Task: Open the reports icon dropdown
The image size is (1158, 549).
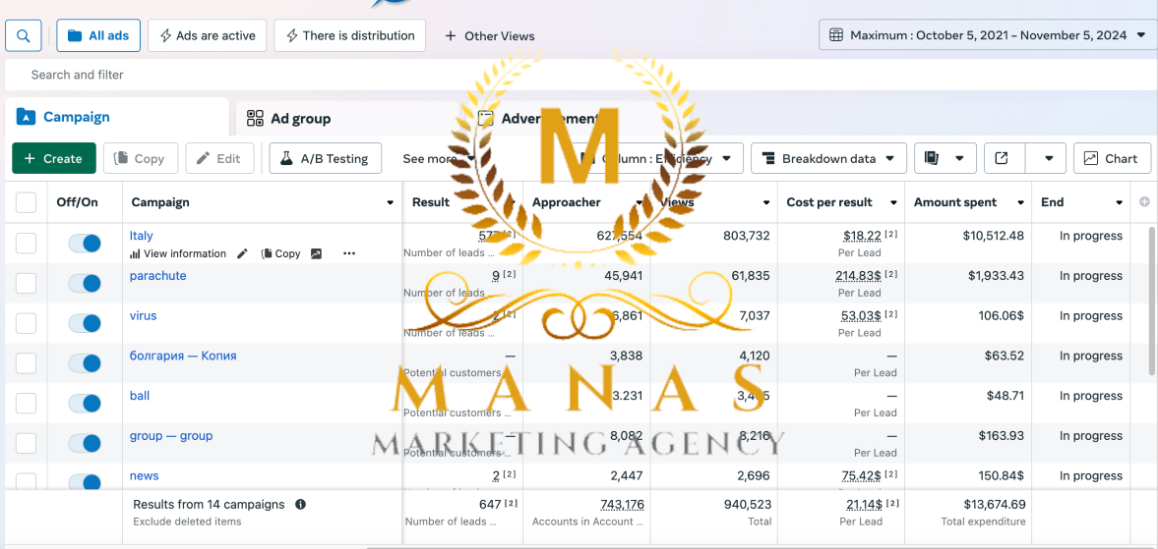Action: tap(945, 158)
